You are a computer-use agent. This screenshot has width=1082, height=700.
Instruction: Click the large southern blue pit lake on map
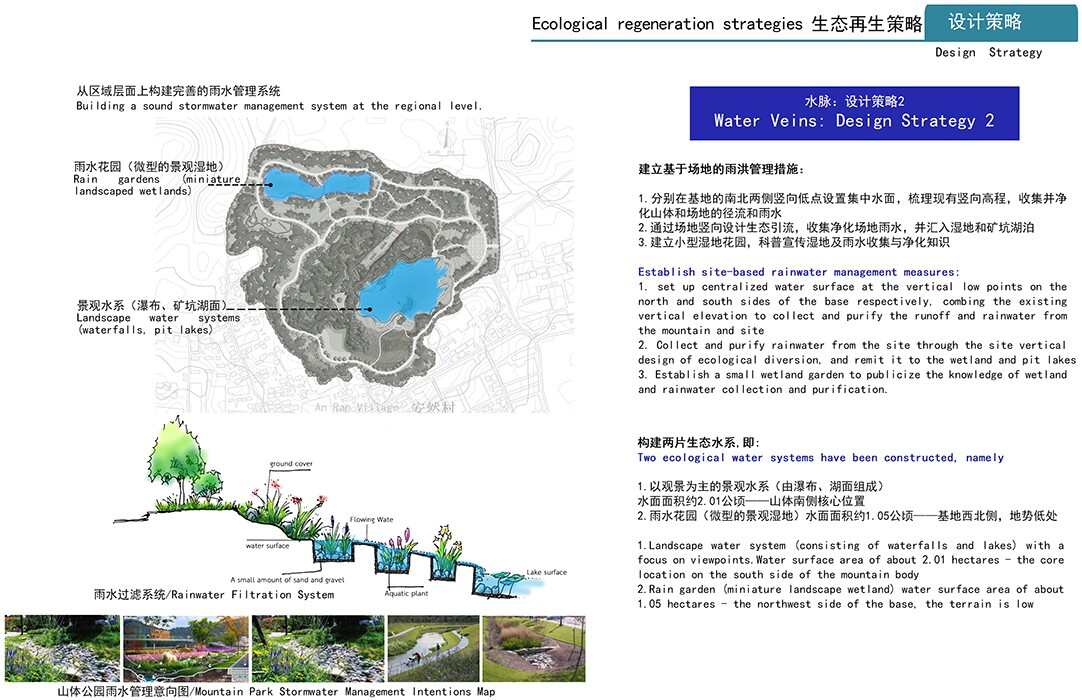(403, 289)
